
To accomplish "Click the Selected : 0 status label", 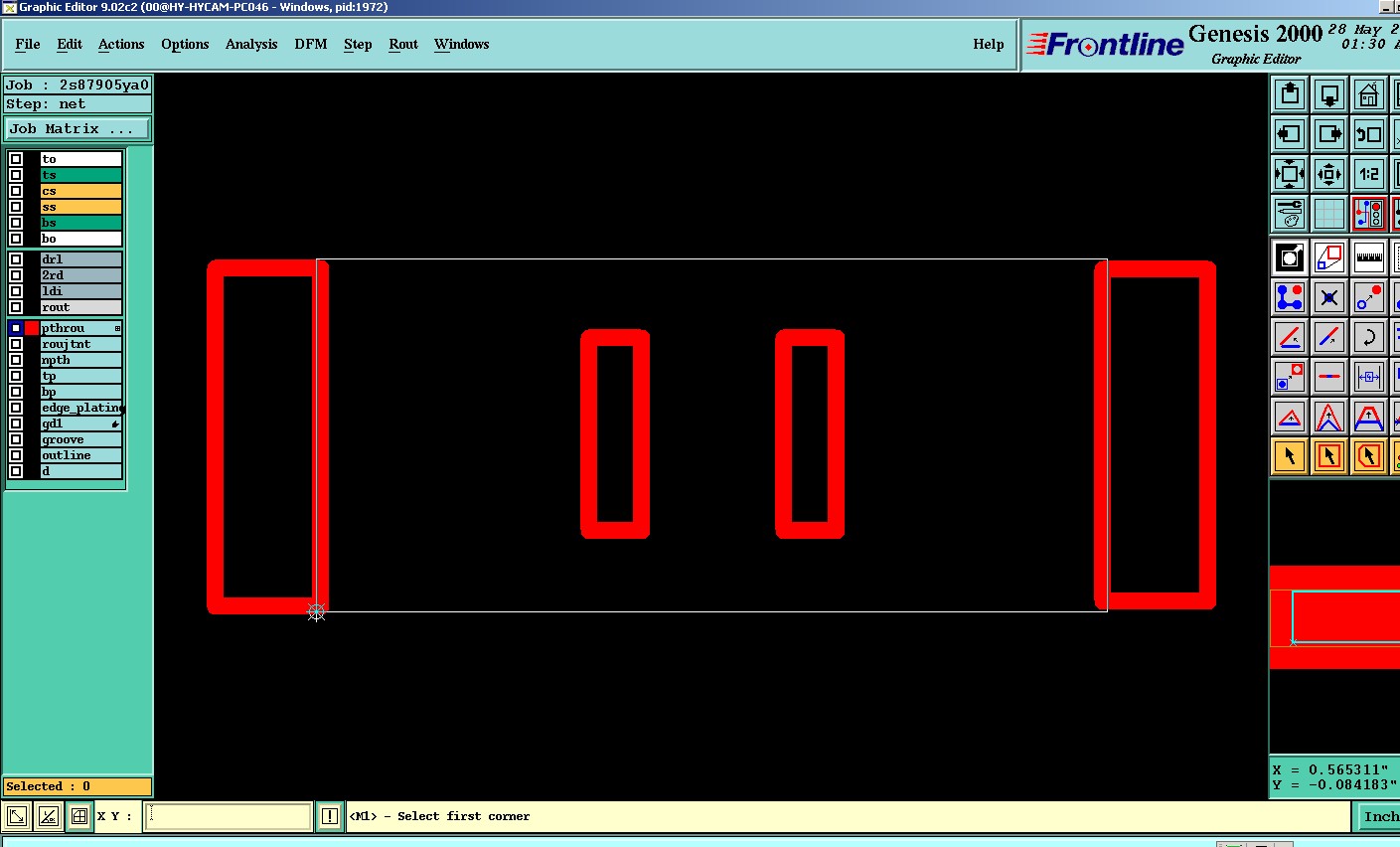I will point(78,786).
